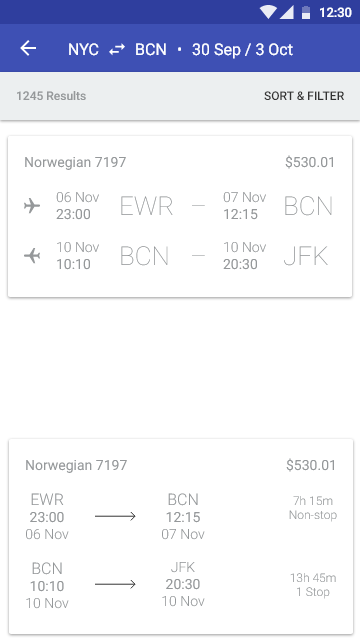
Task: Tap the returning airplane icon in first card
Action: coord(32,256)
